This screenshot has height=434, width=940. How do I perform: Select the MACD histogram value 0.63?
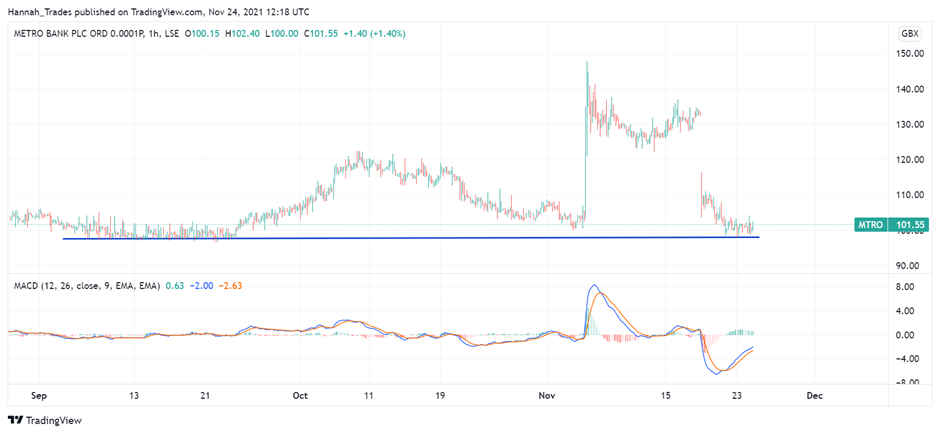click(x=174, y=287)
